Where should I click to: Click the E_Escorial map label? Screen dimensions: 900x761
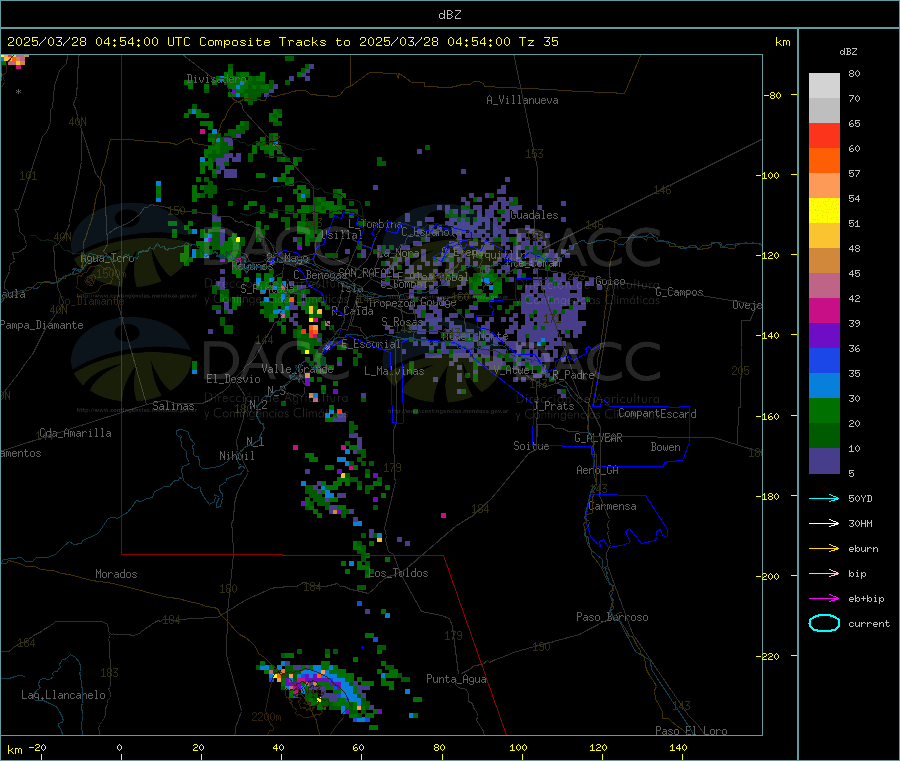(x=371, y=344)
